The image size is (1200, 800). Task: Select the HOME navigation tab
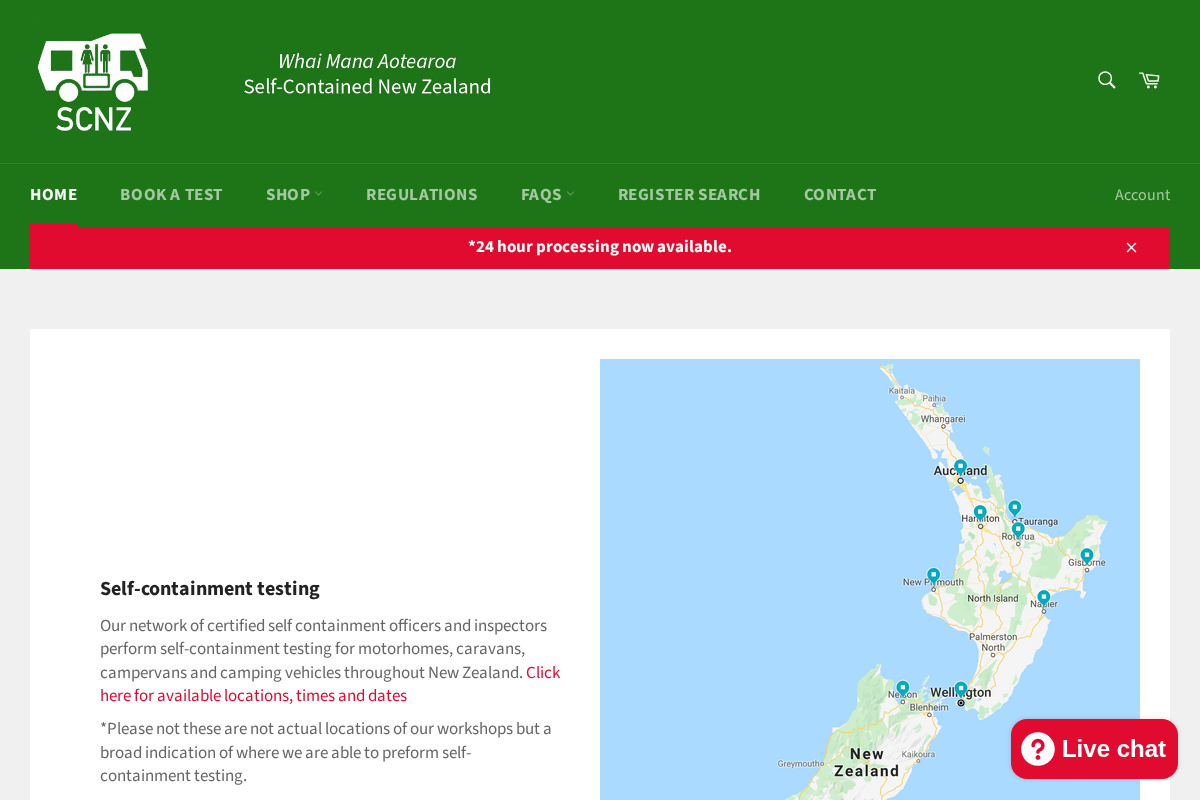[x=54, y=194]
